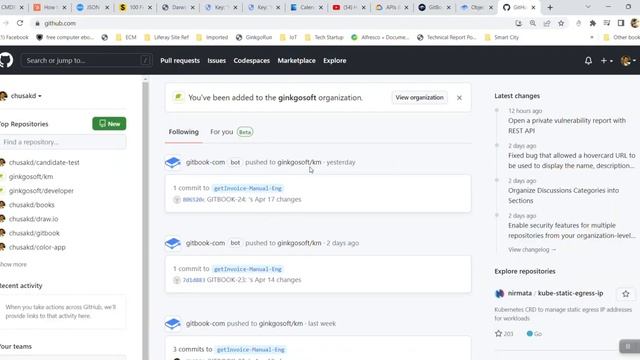640x360 pixels.
Task: Switch to the For you tab
Action: pos(231,132)
